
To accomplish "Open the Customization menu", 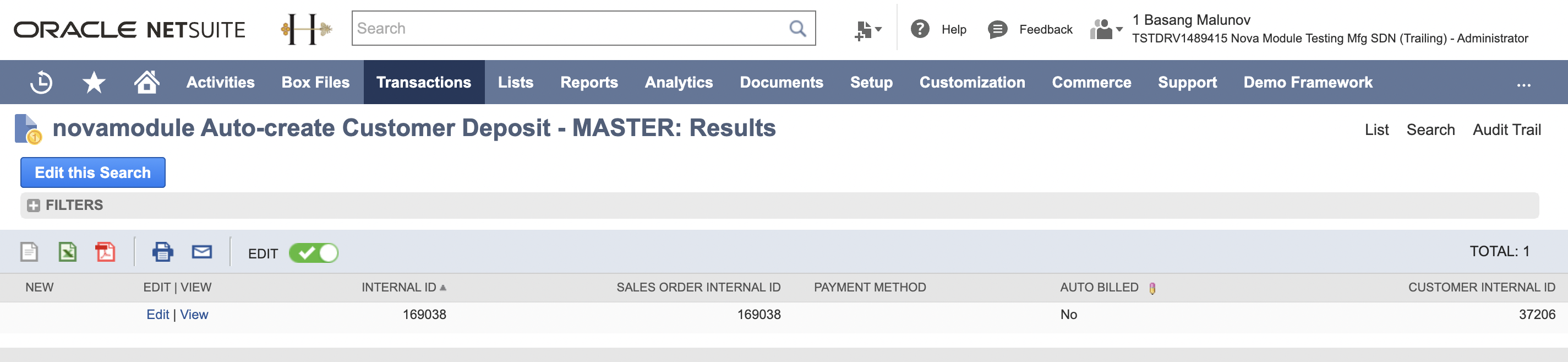I will coord(972,82).
